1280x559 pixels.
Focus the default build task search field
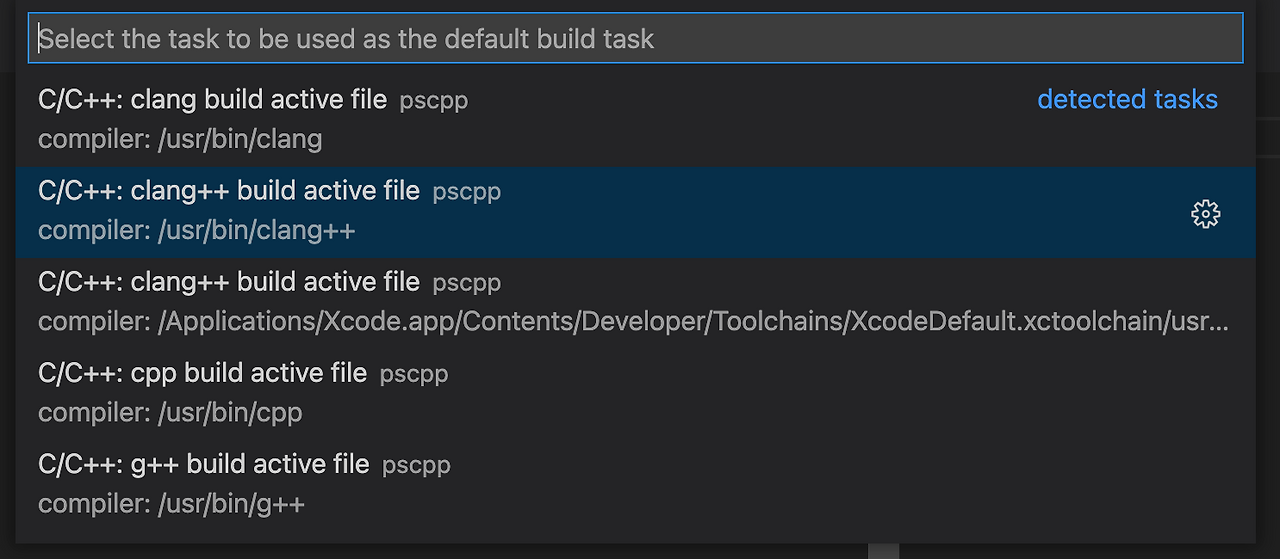coord(636,38)
